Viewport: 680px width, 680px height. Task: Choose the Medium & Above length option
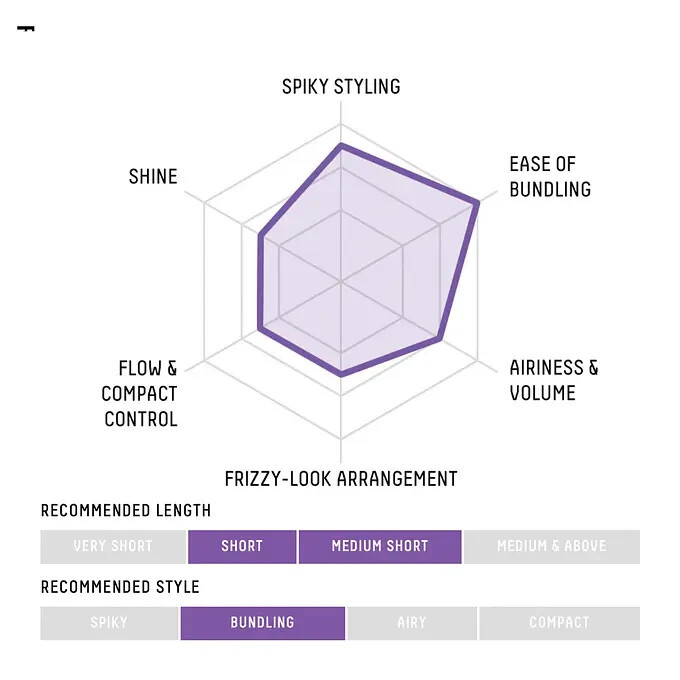coord(551,546)
